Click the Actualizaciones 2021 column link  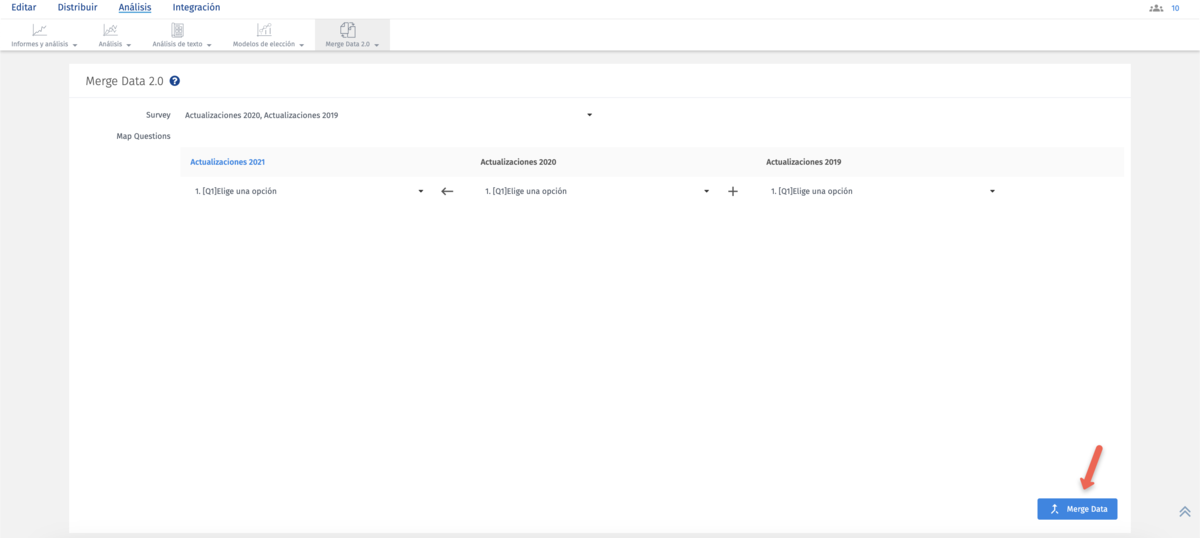pos(228,161)
